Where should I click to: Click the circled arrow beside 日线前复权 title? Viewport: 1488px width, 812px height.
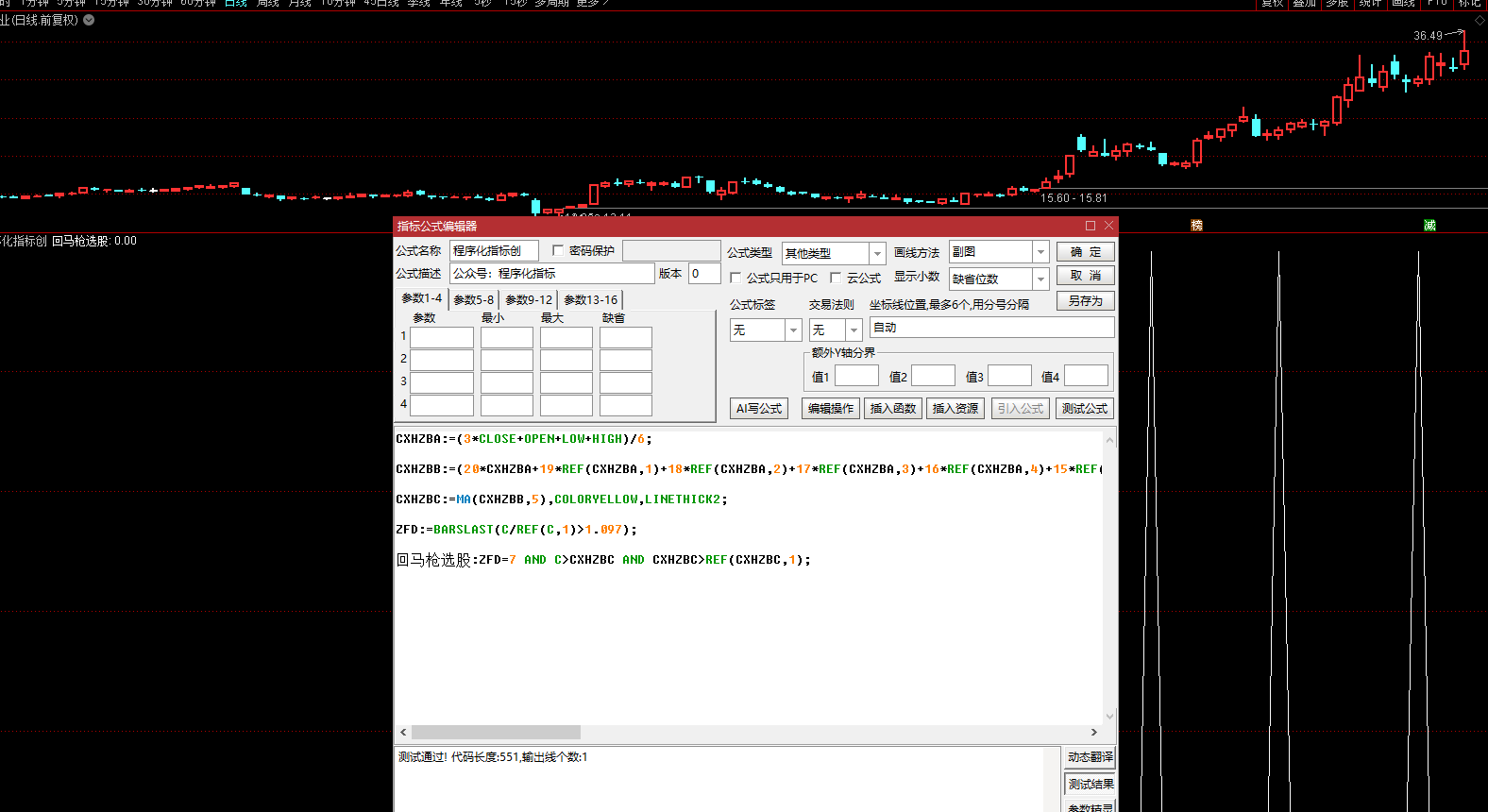click(x=89, y=20)
